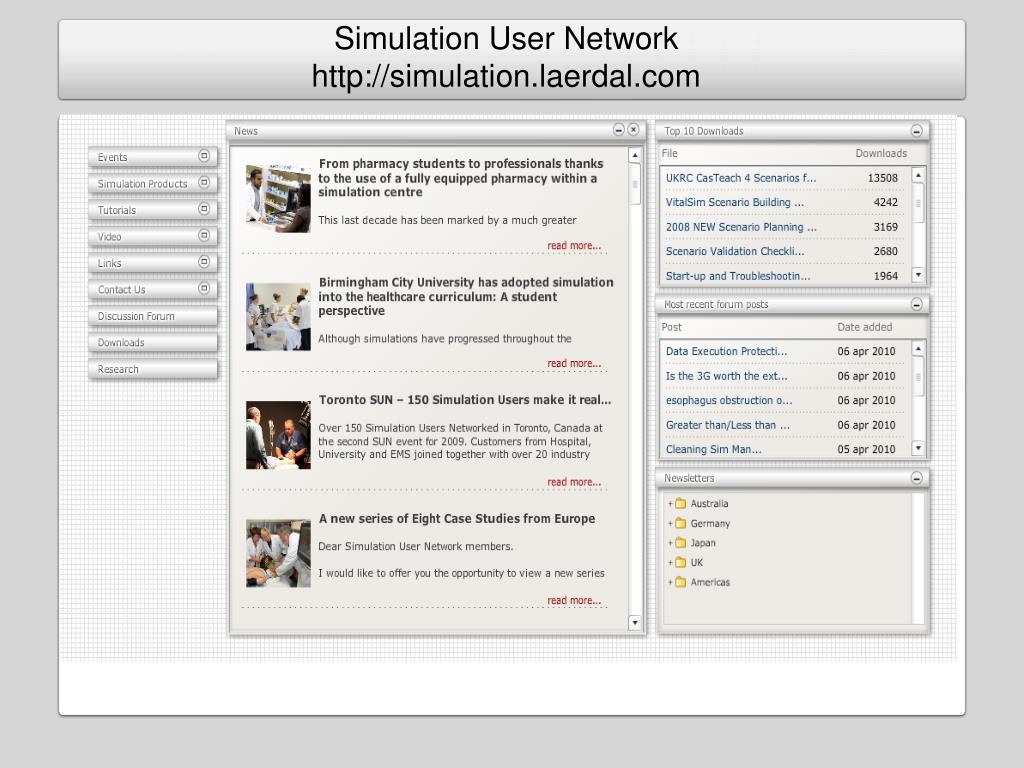This screenshot has width=1024, height=768.
Task: Collapse Most recent forum posts panel
Action: click(916, 305)
